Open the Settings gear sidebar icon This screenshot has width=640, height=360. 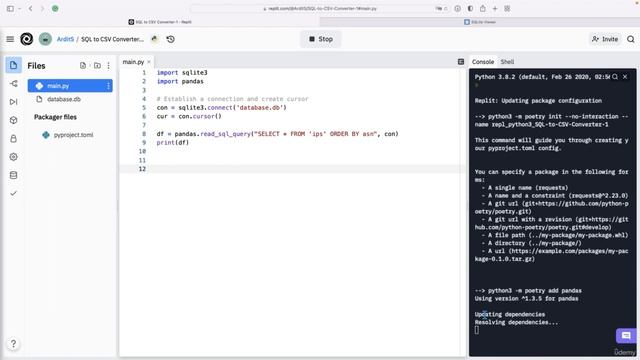(13, 157)
